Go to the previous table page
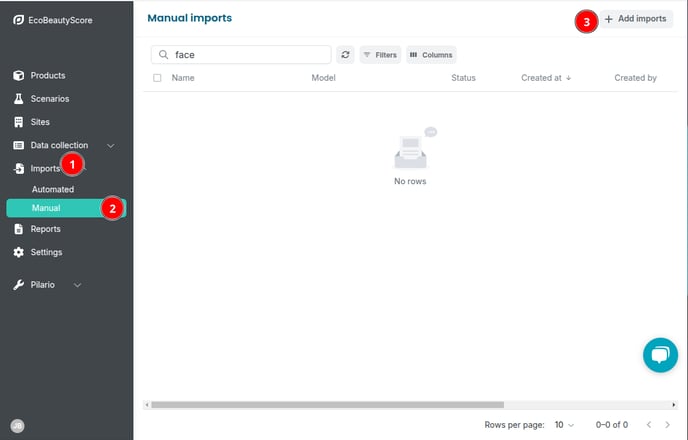Image resolution: width=688 pixels, height=440 pixels. [x=649, y=425]
